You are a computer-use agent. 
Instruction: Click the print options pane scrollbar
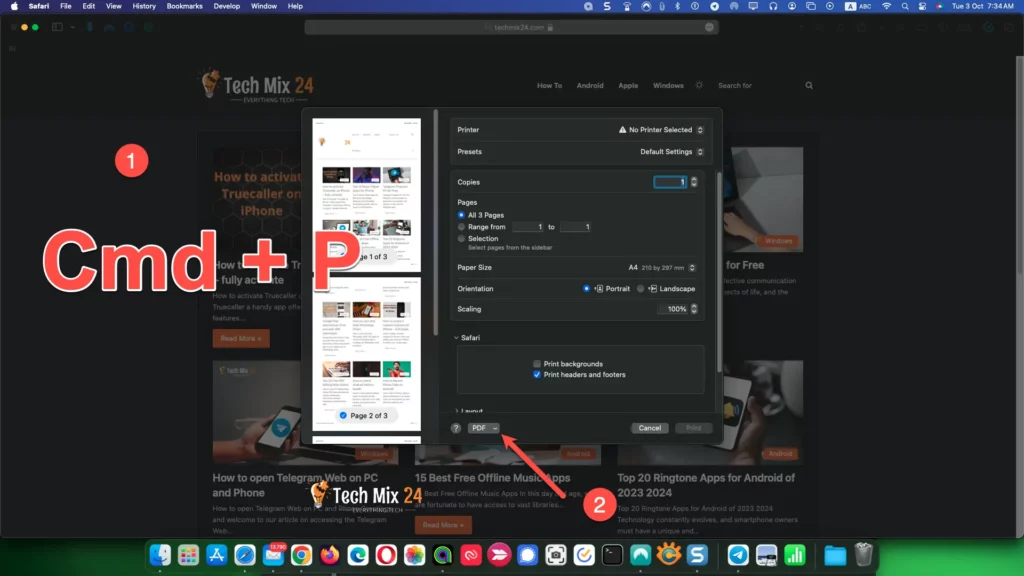pyautogui.click(x=719, y=273)
